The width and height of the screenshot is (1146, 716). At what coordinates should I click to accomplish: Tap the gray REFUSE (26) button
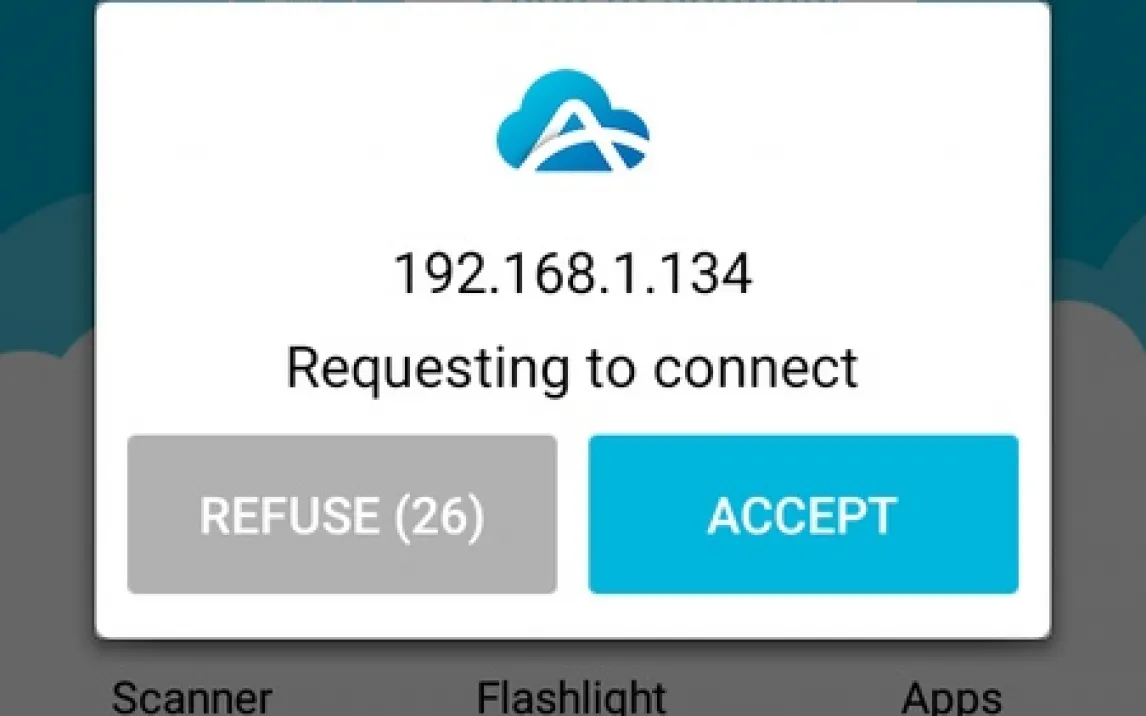pos(342,514)
